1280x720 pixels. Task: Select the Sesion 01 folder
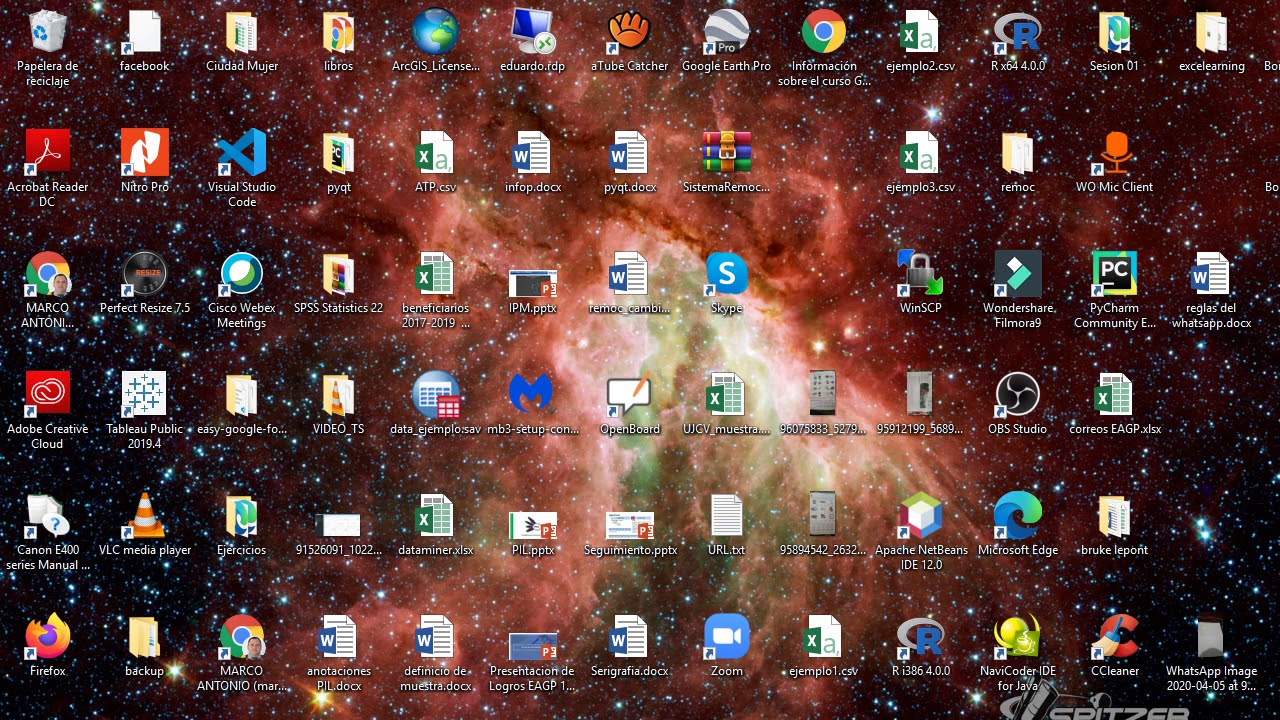coord(1114,32)
